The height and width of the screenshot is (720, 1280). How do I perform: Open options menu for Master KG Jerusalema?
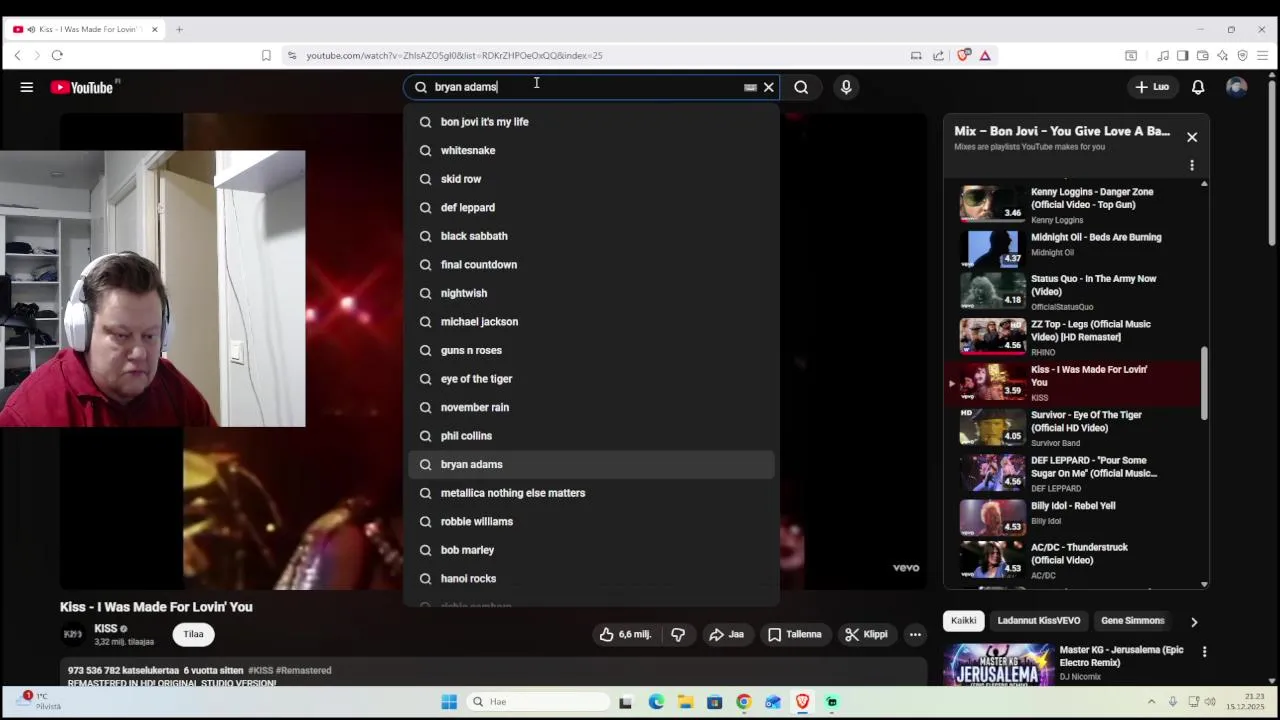click(1204, 652)
